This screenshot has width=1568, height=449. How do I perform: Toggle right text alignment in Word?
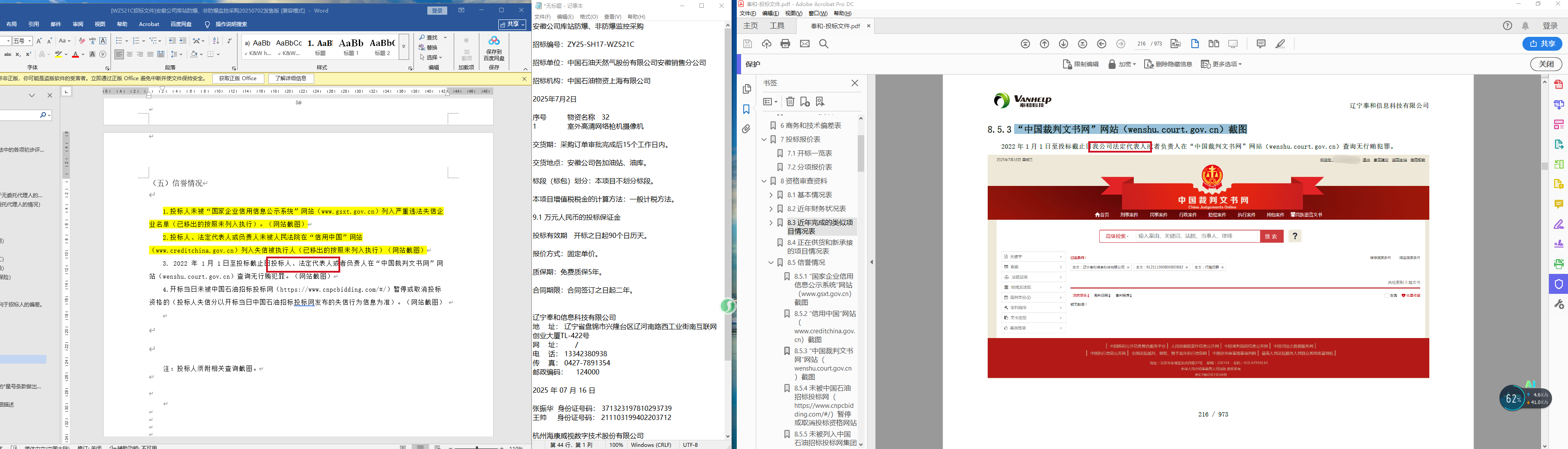click(x=140, y=54)
